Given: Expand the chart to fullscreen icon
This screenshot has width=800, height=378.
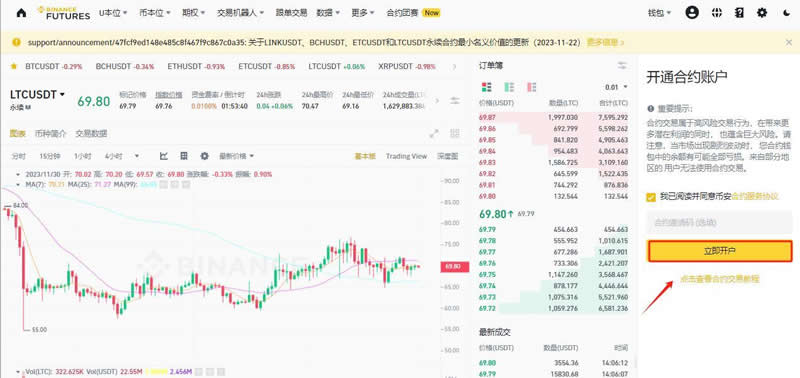Looking at the screenshot, I should point(434,134).
